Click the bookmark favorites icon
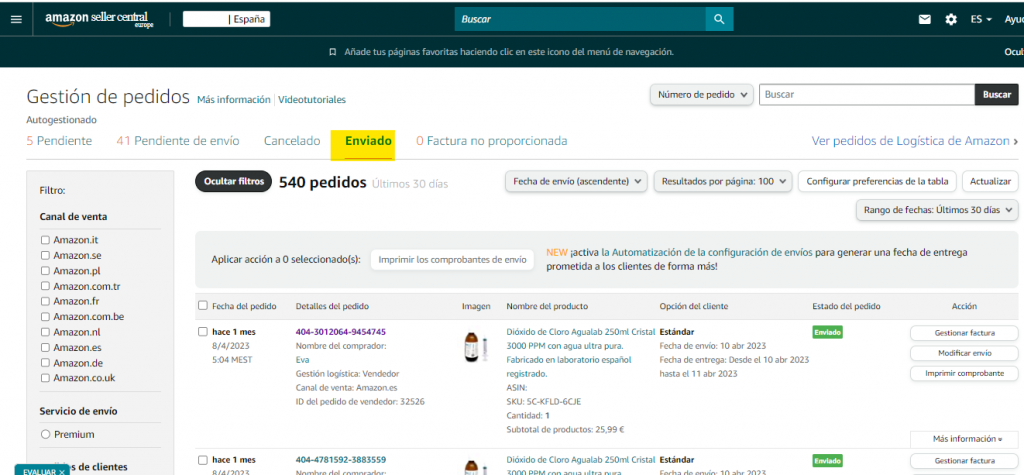Viewport: 1024px width, 475px height. pyautogui.click(x=332, y=52)
